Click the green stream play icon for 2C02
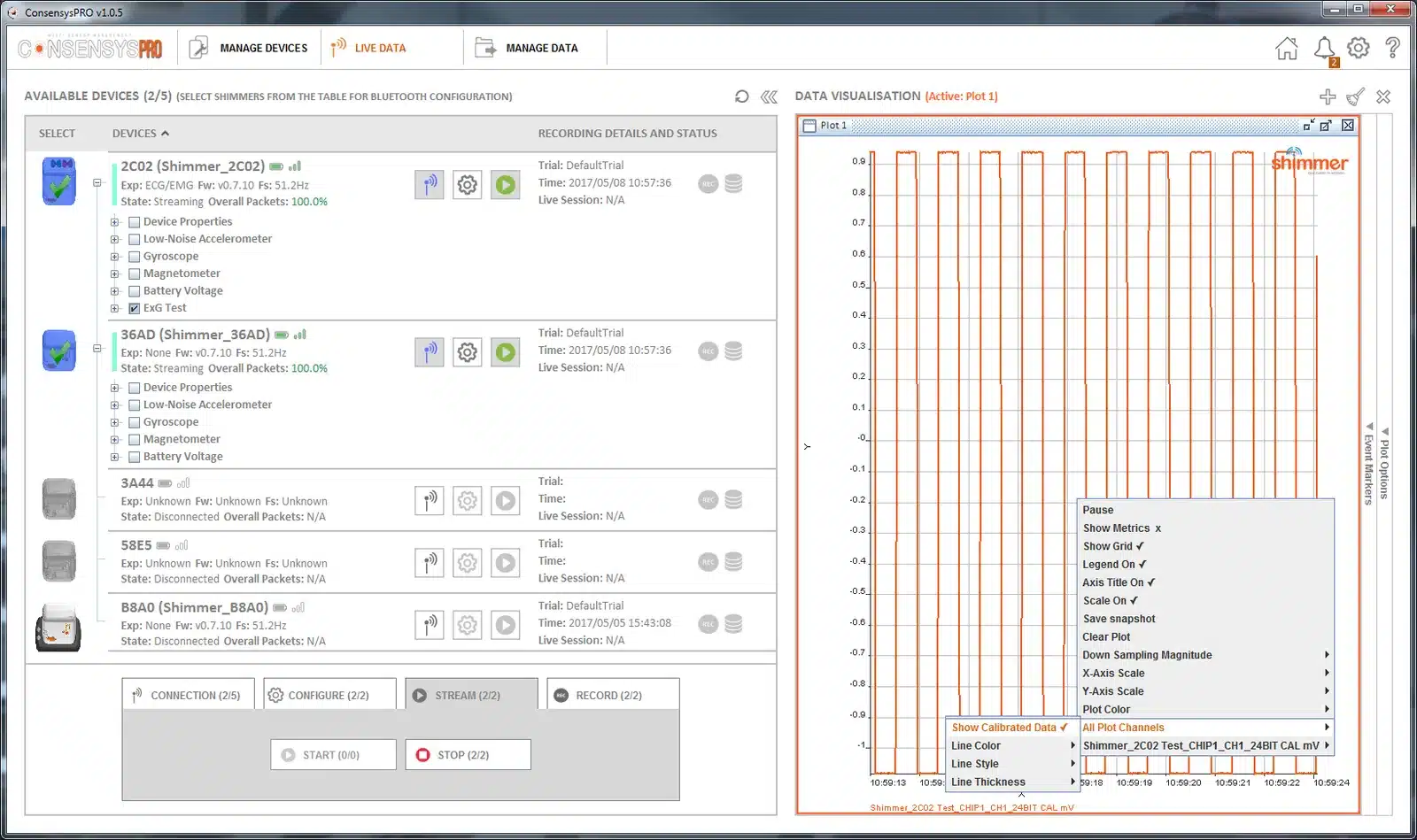 [506, 184]
